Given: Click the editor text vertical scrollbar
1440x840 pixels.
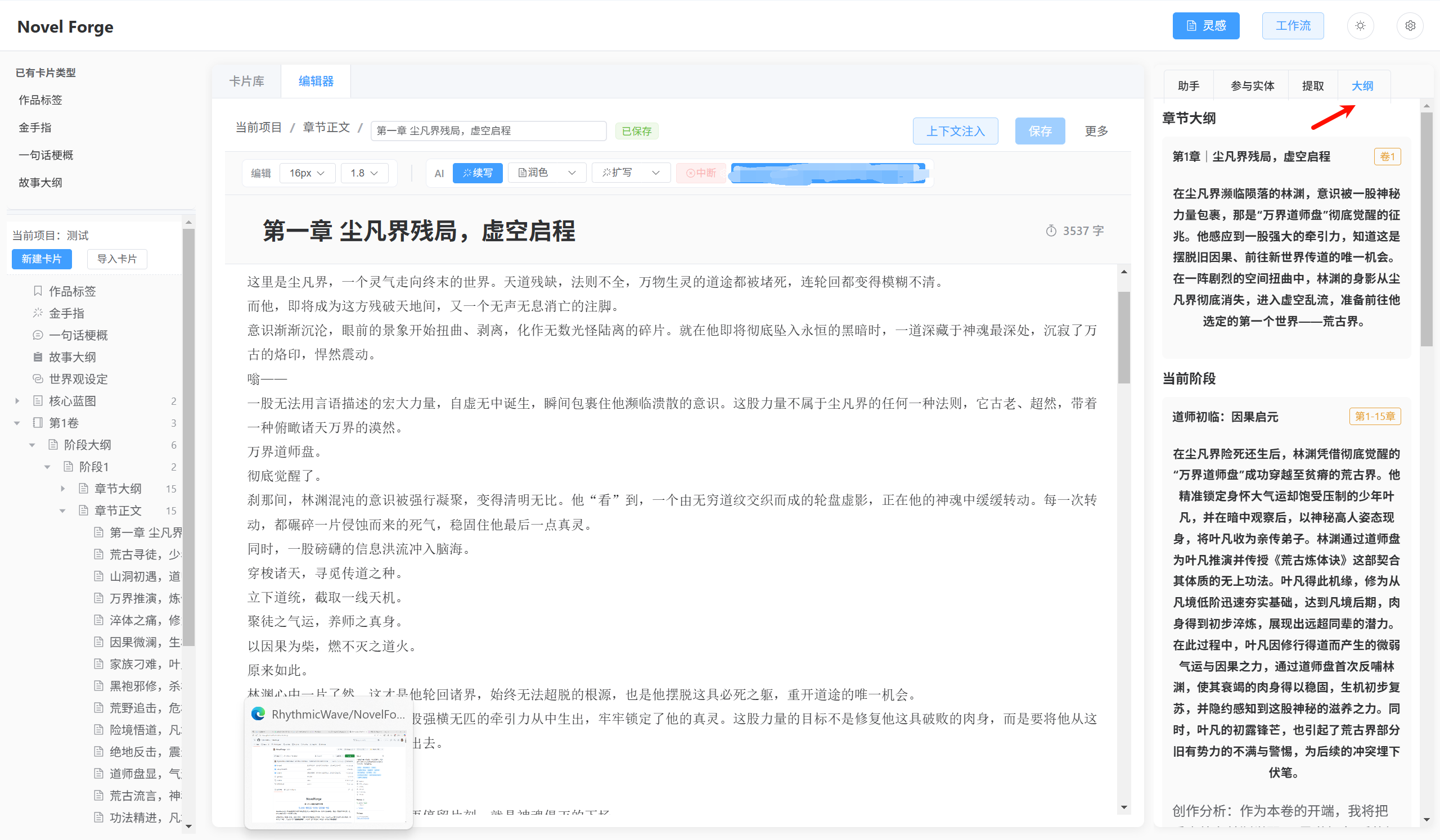Looking at the screenshot, I should pyautogui.click(x=1123, y=337).
